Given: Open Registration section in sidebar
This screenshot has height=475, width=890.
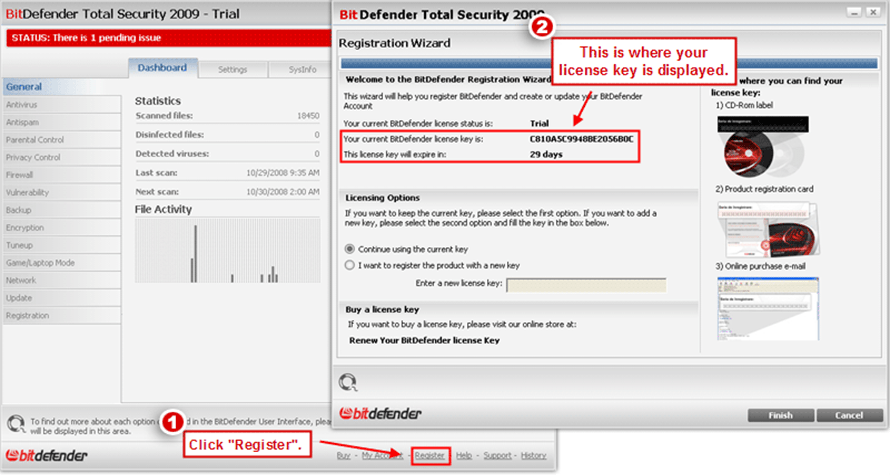Looking at the screenshot, I should [x=61, y=316].
